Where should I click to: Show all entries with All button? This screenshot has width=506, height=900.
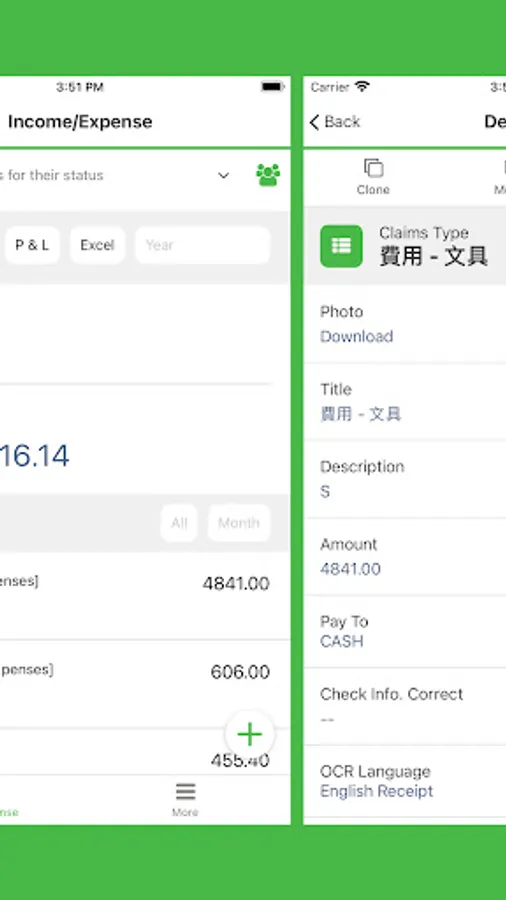(x=179, y=523)
